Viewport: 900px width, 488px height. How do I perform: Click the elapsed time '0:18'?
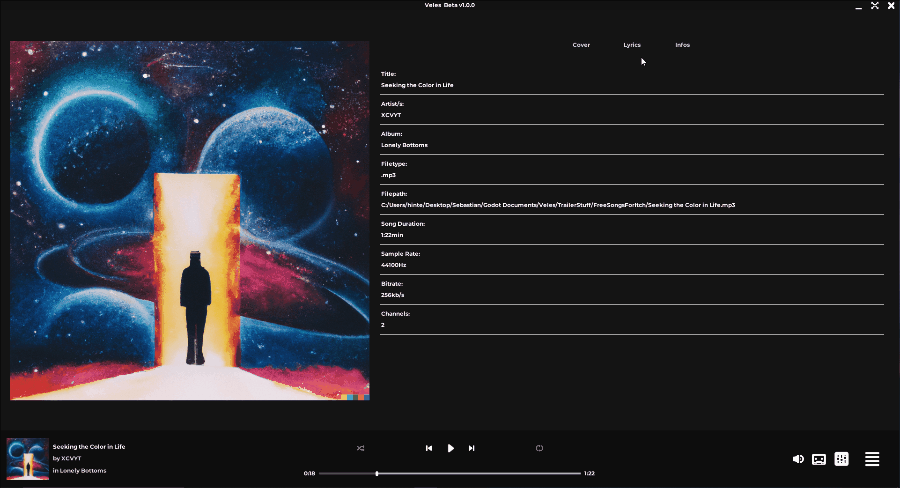(x=309, y=474)
